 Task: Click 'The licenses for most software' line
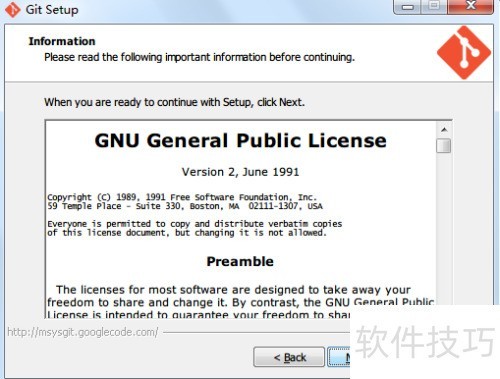[233, 290]
